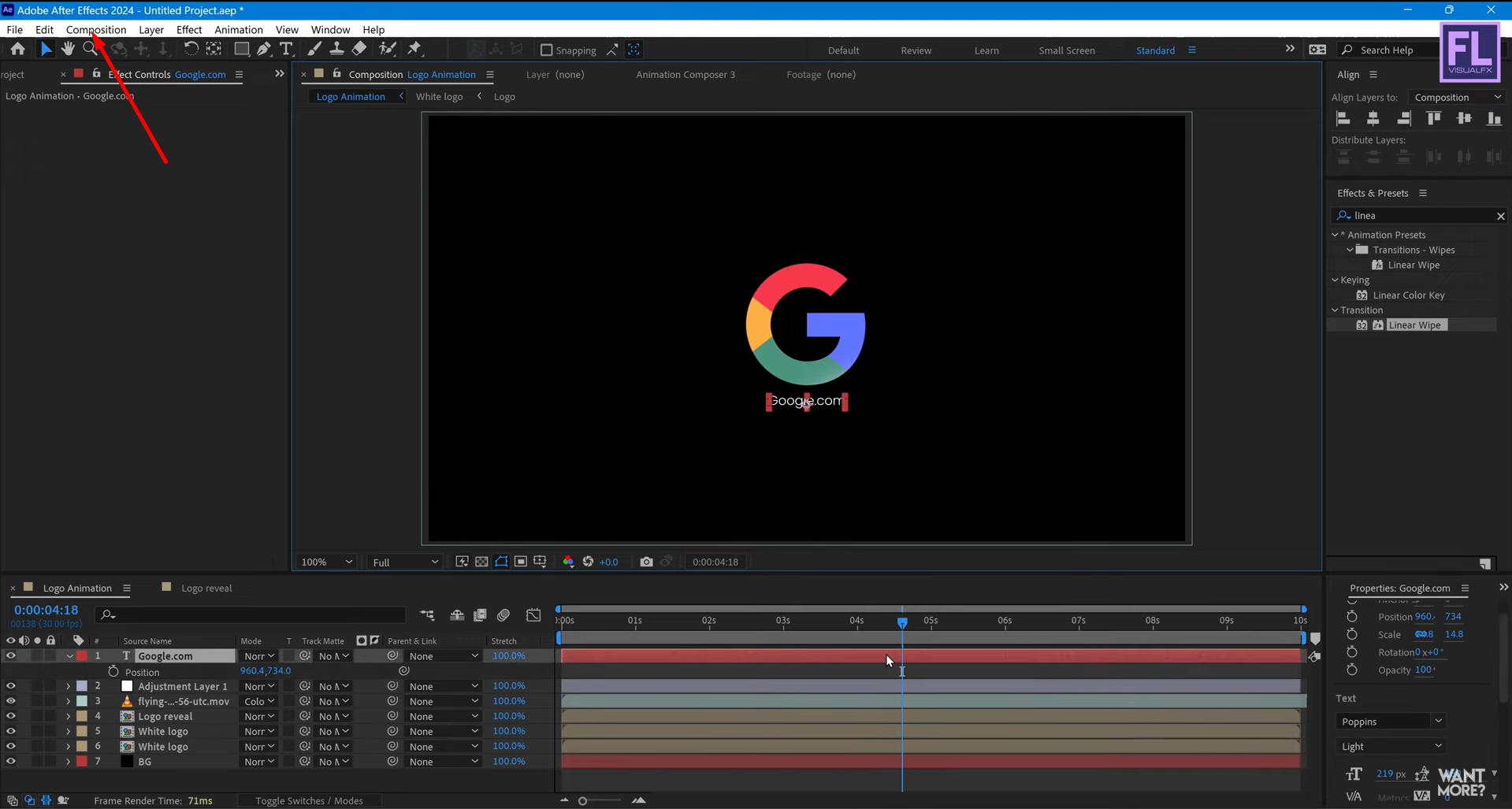
Task: Click the current time indicator playhead
Action: 902,622
